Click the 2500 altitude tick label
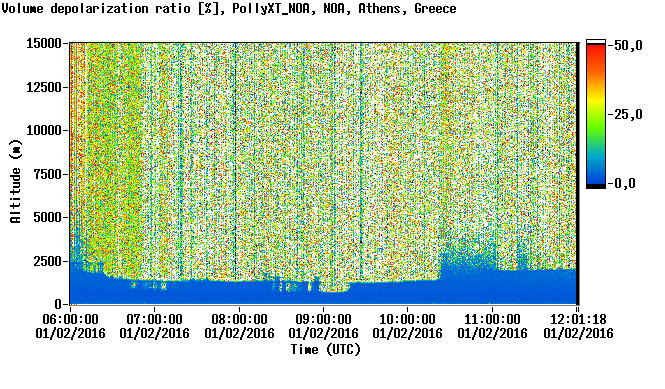Viewport: 665px width, 389px height. tap(47, 261)
